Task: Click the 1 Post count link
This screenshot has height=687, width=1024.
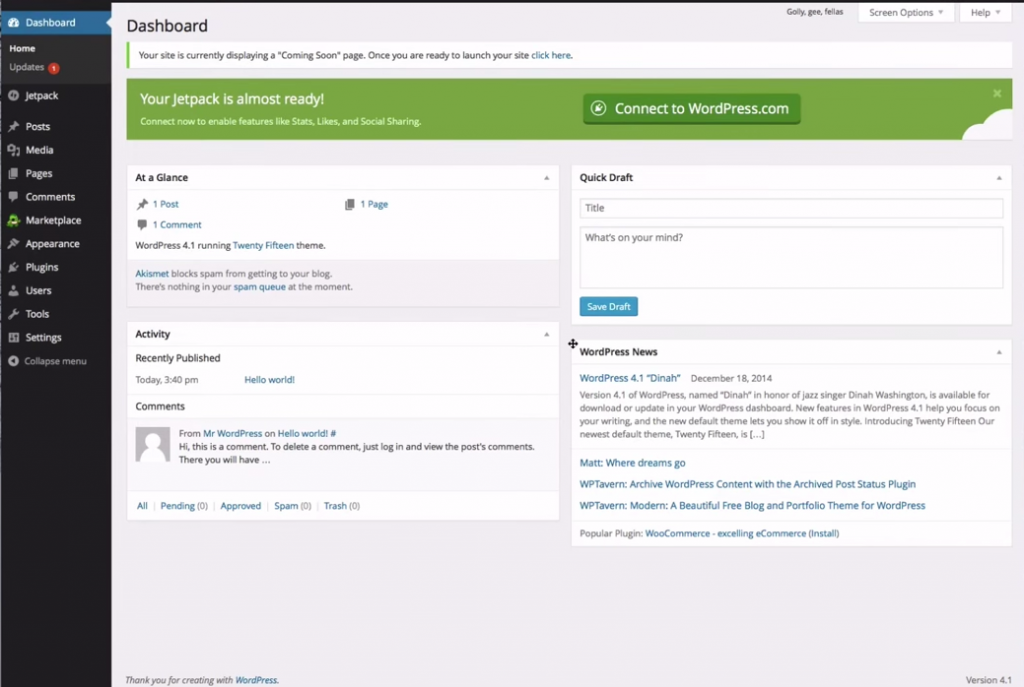Action: [x=165, y=204]
